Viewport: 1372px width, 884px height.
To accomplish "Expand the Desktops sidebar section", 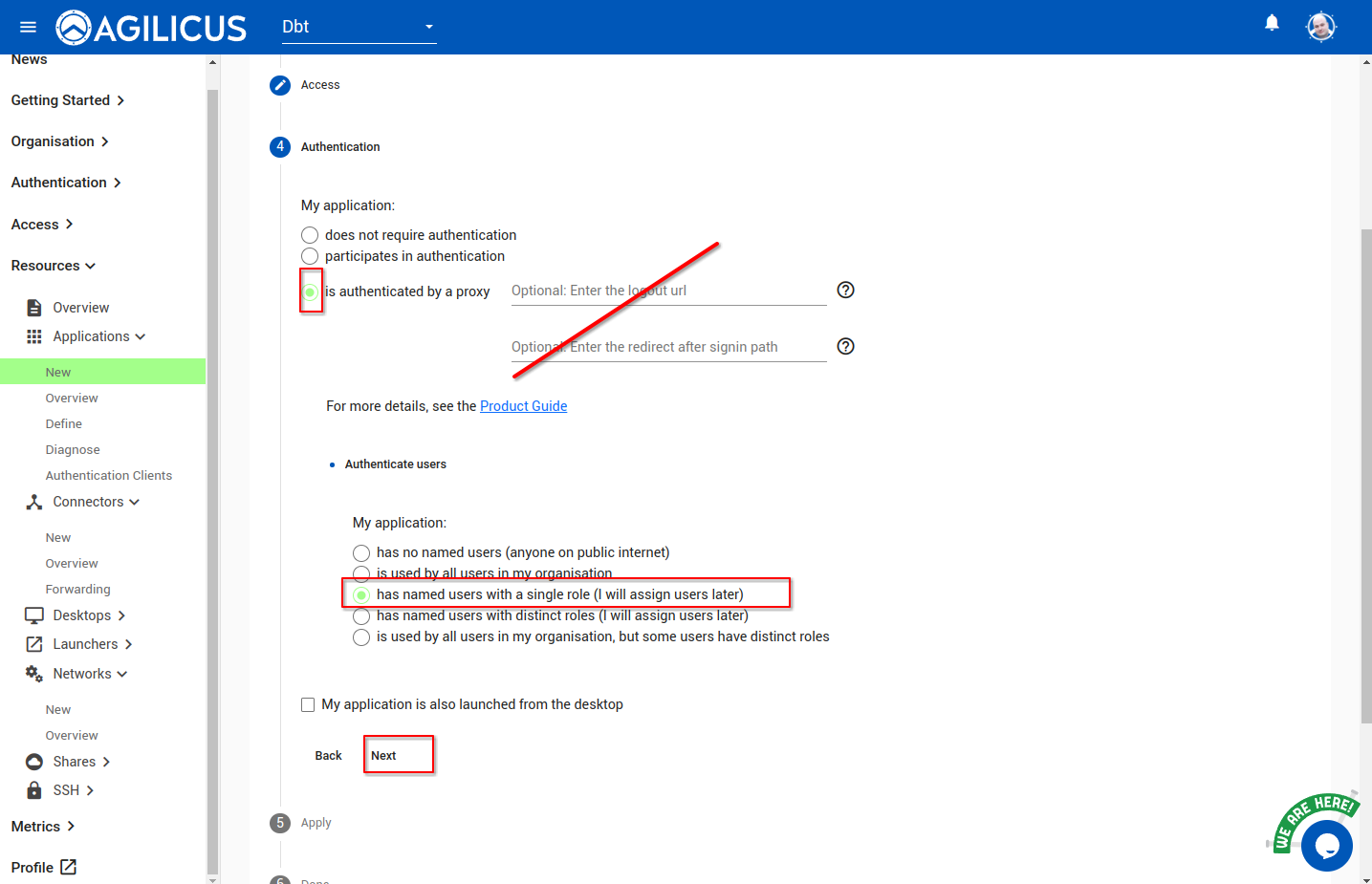I will click(x=89, y=615).
